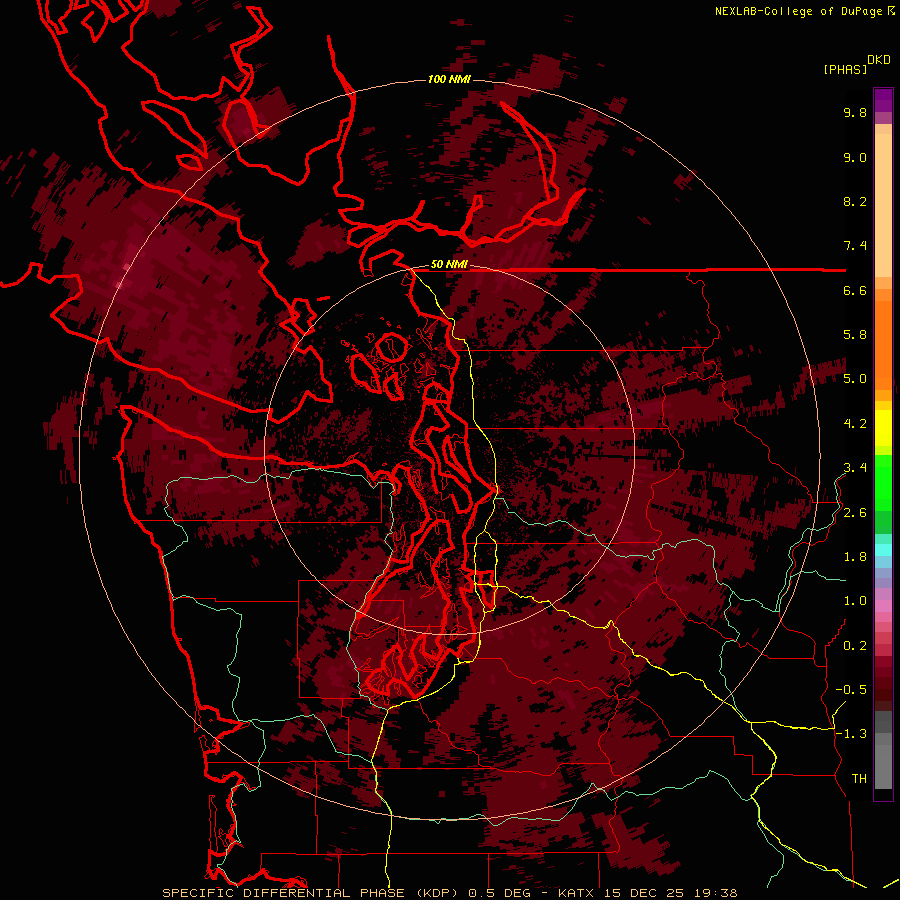Click the 1.8 value on color scale
The height and width of the screenshot is (900, 900).
pos(855,557)
